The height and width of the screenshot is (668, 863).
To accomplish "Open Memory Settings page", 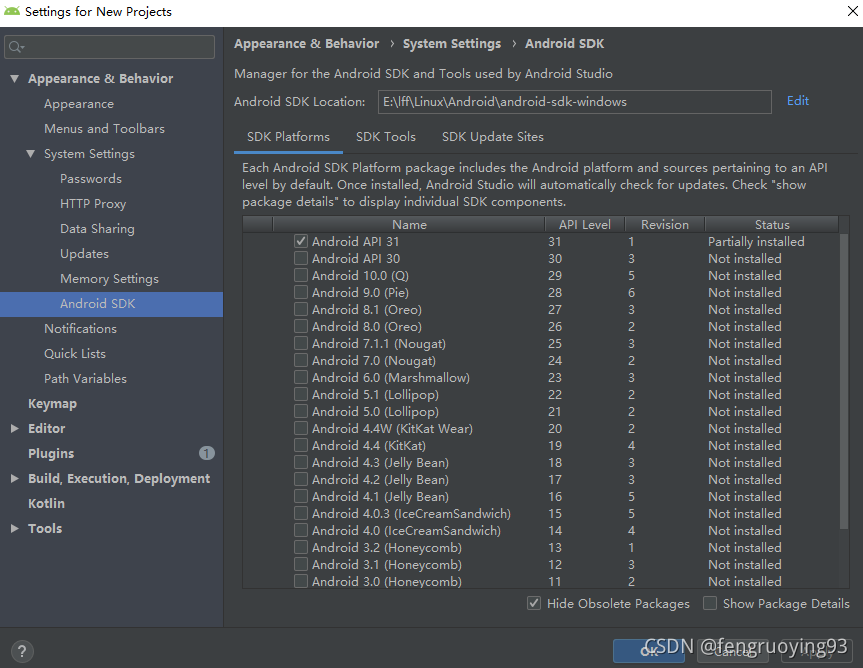I will pos(110,279).
